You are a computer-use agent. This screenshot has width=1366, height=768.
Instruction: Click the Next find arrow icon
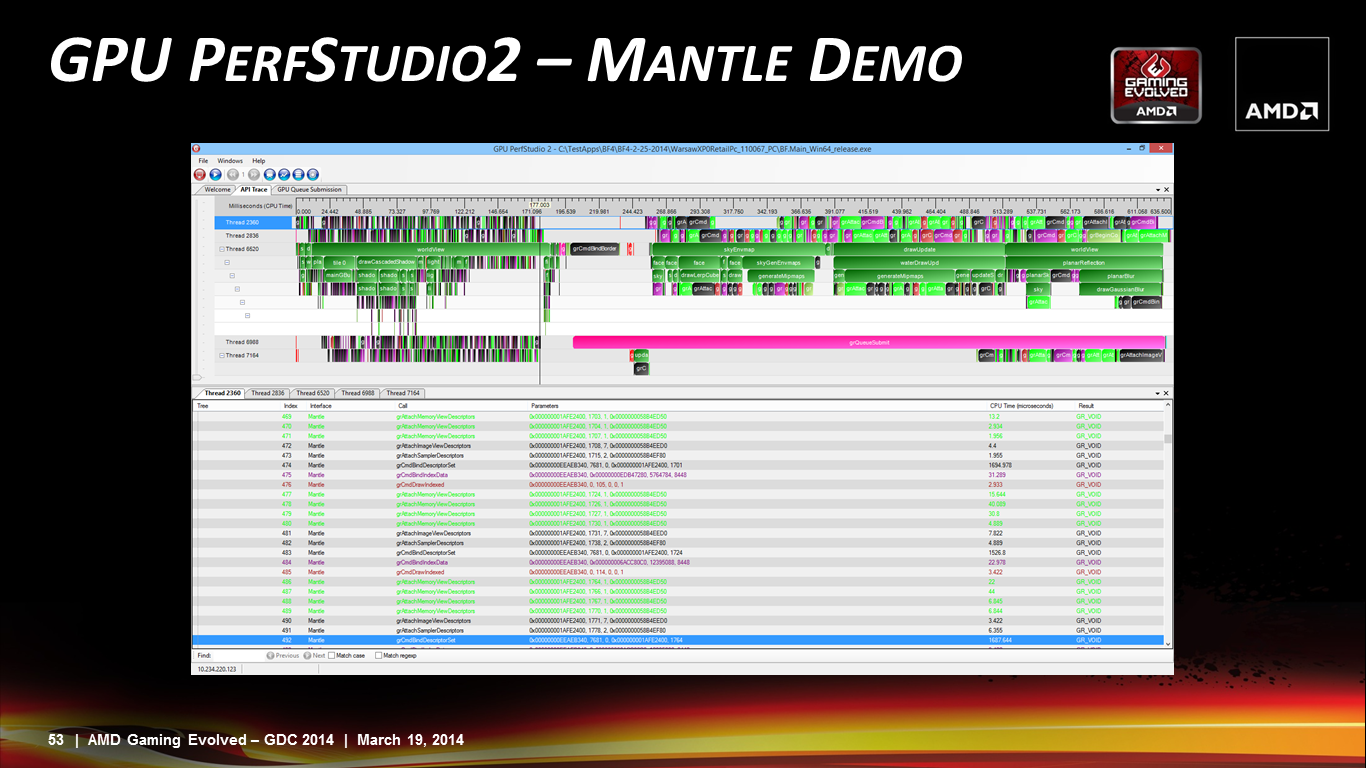click(x=309, y=655)
